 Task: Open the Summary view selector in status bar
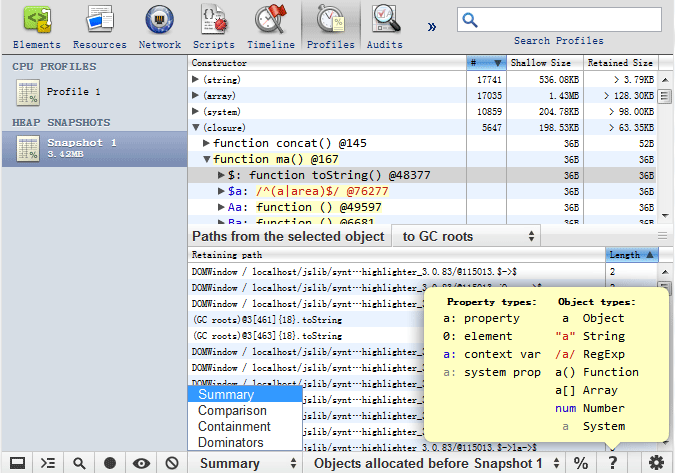tap(245, 463)
